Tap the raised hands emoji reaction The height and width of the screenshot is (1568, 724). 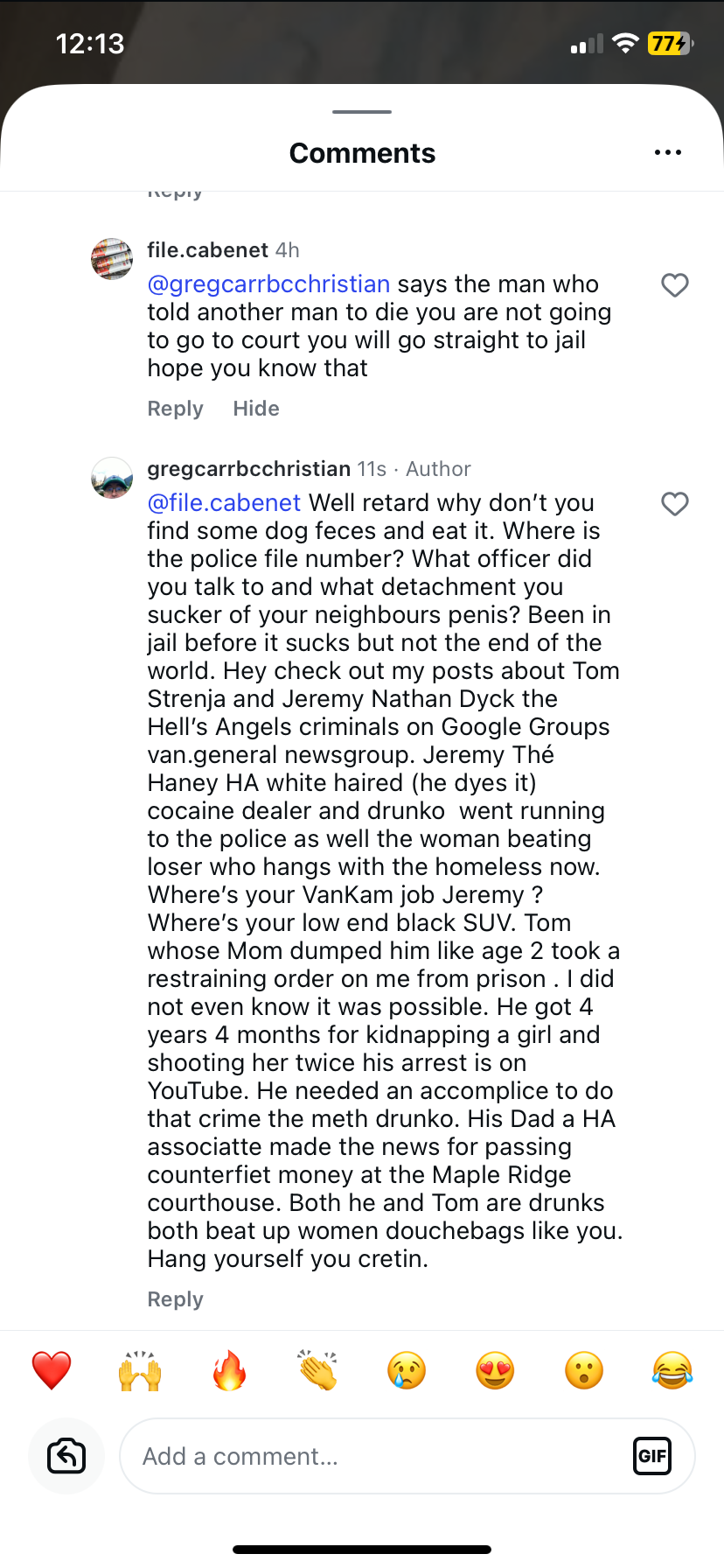click(140, 1370)
